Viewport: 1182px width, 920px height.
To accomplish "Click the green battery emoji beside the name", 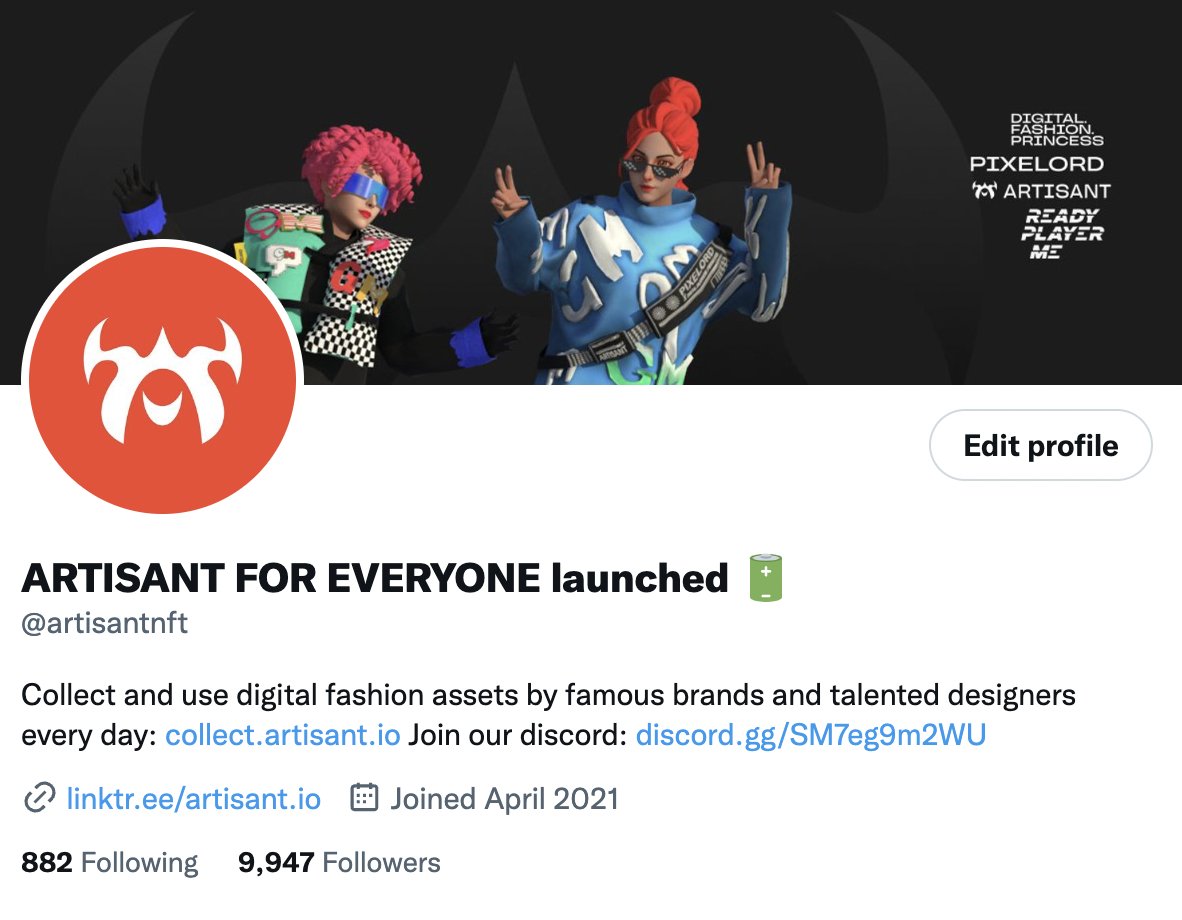I will (x=765, y=578).
